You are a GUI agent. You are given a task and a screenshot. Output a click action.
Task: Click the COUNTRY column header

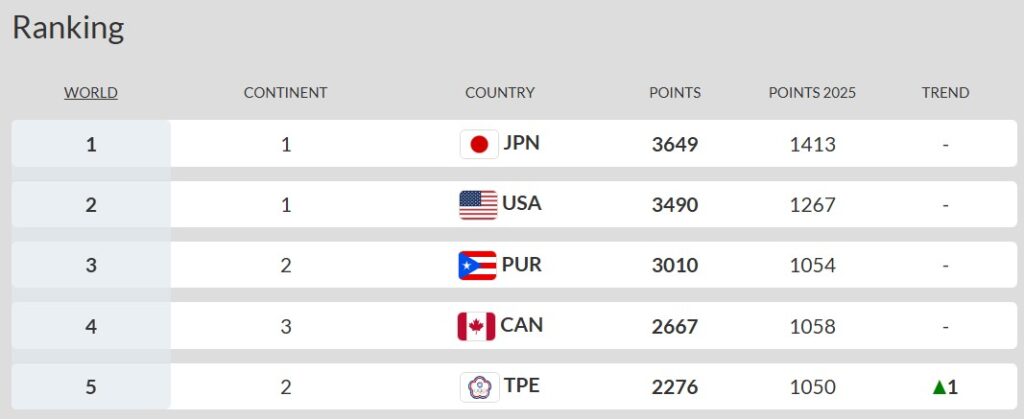pyautogui.click(x=500, y=93)
